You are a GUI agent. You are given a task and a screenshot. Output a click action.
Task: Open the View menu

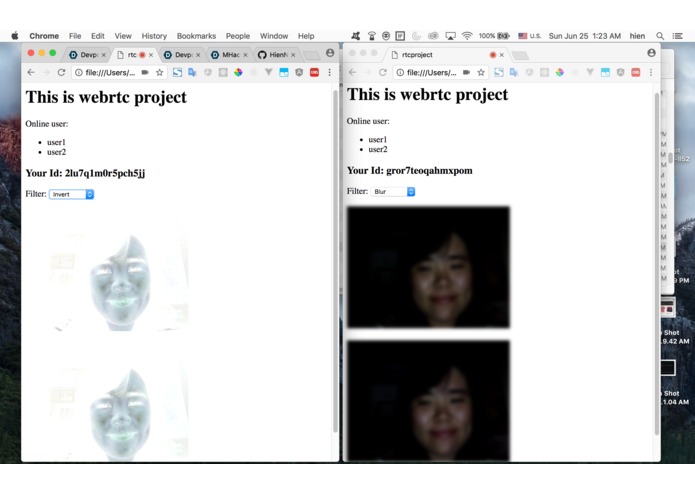[x=123, y=36]
